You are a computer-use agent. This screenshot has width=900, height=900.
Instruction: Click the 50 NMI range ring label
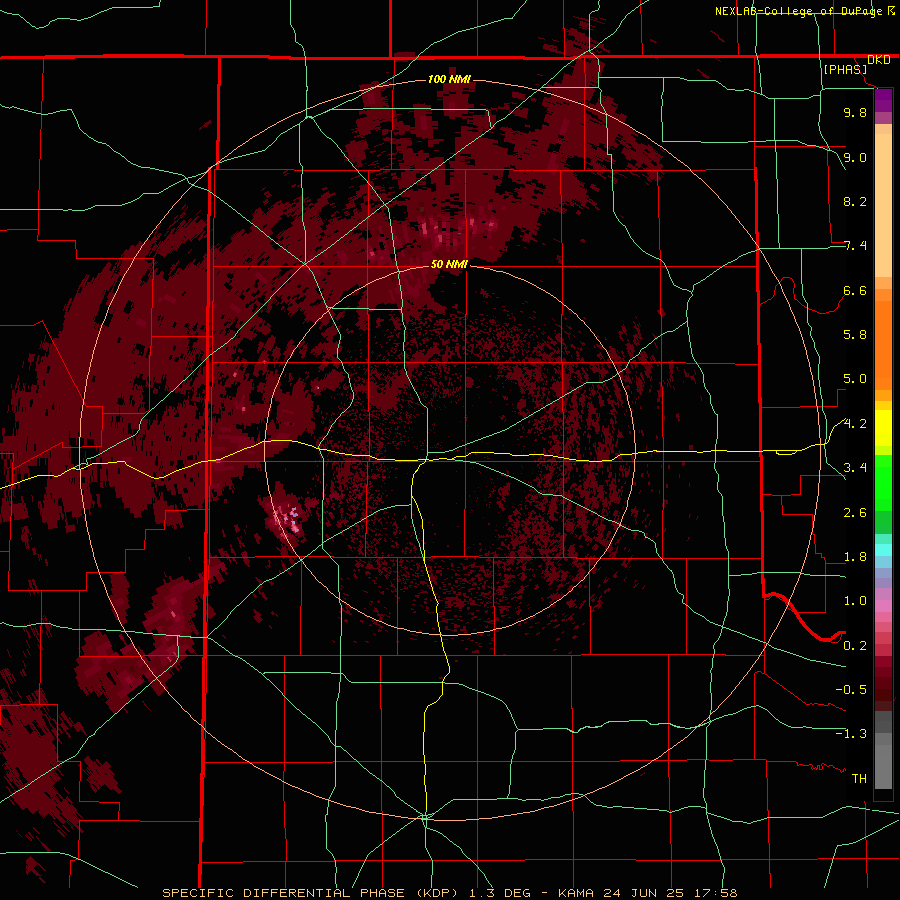point(449,264)
